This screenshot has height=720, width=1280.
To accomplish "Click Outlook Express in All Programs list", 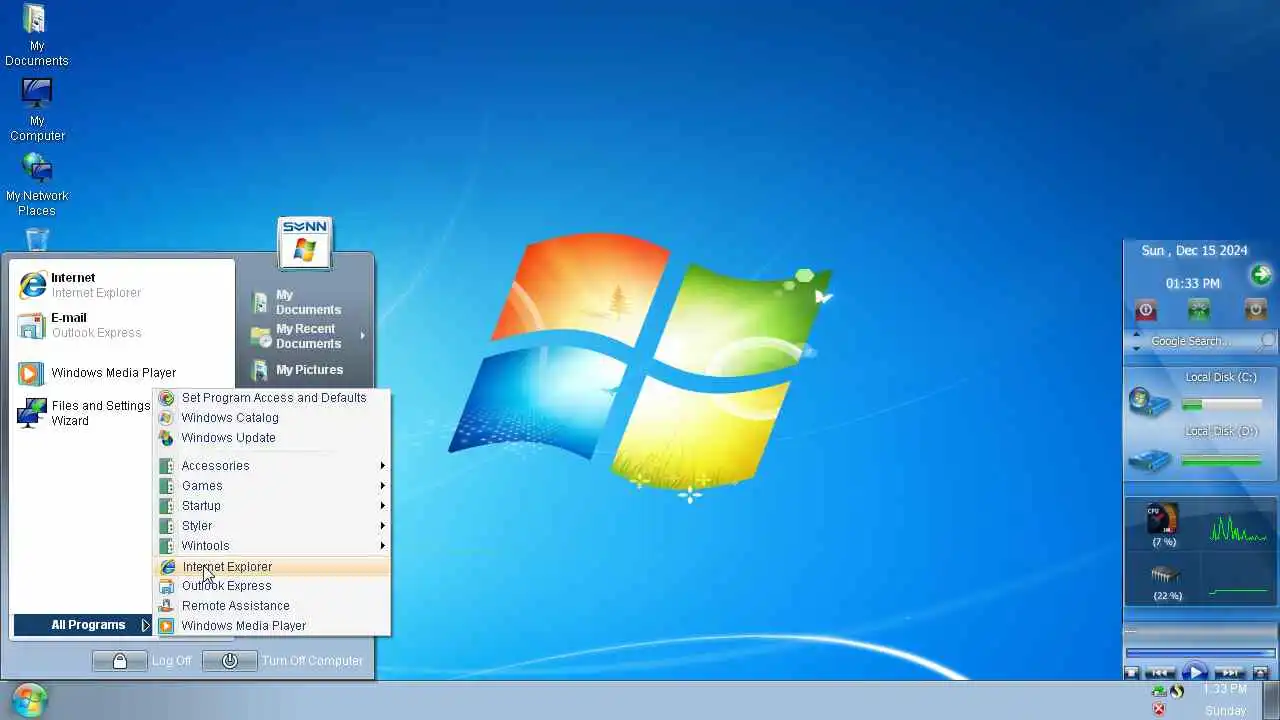I will coord(272,586).
